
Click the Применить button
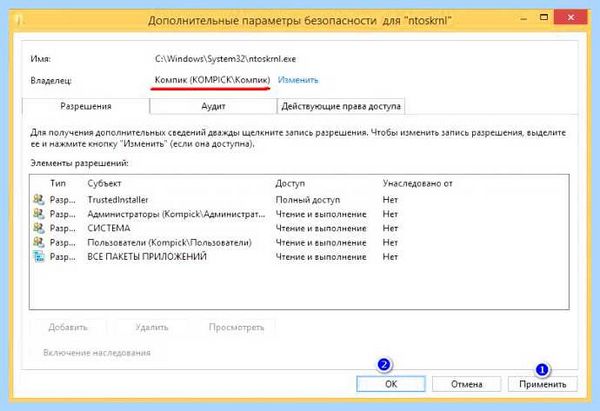pos(542,384)
